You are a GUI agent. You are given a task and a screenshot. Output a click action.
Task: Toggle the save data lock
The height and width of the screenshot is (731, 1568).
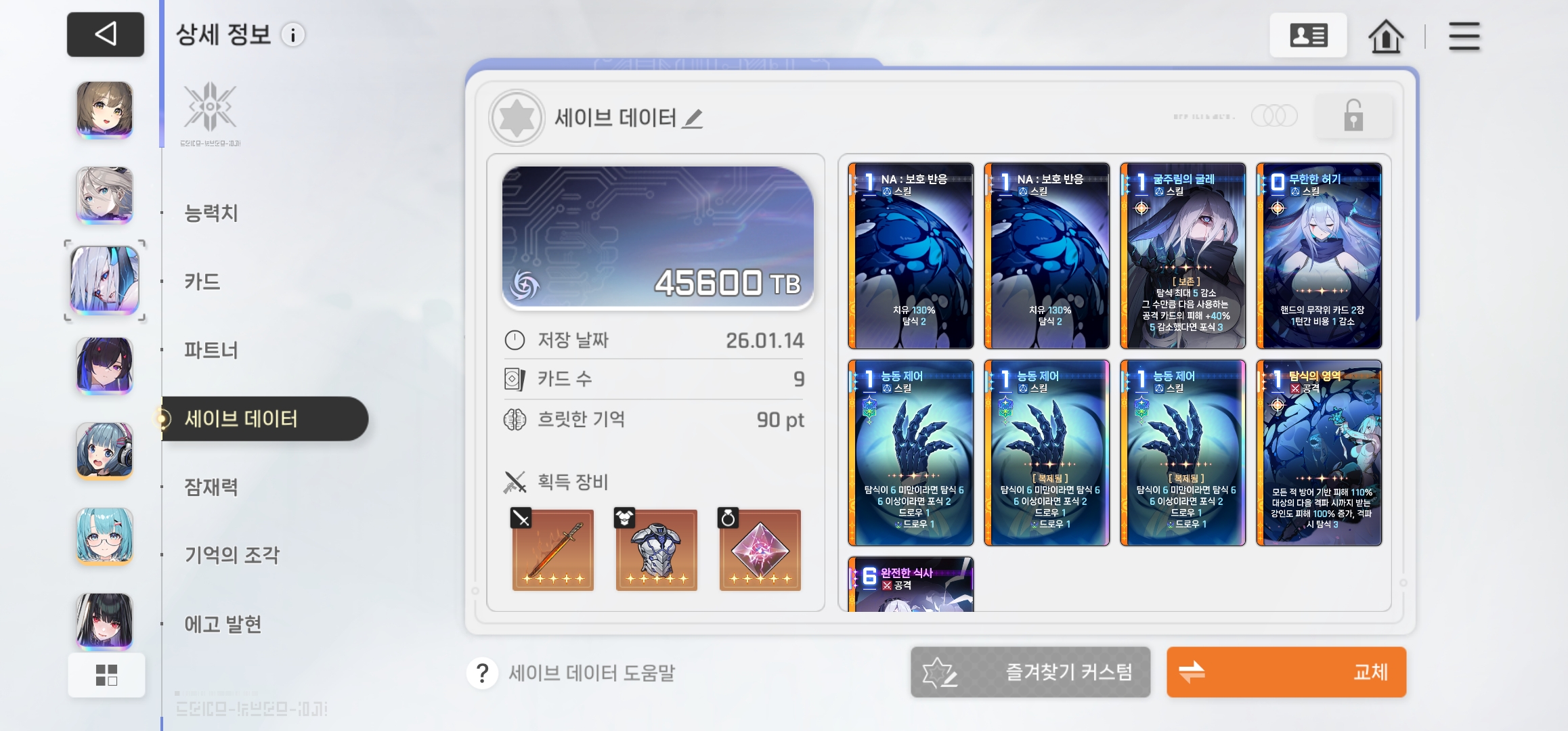coord(1353,116)
